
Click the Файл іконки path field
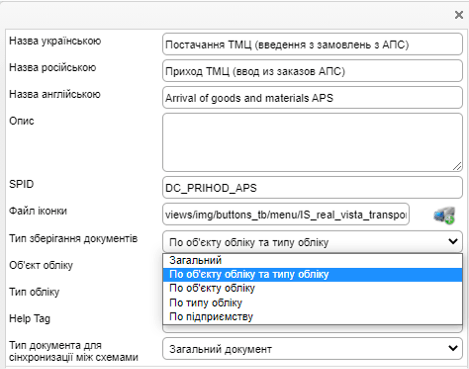coord(286,214)
